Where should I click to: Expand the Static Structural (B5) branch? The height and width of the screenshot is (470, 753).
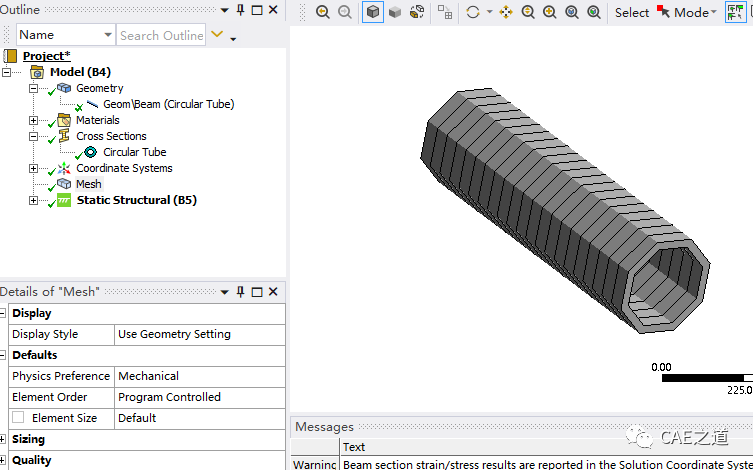tap(33, 200)
